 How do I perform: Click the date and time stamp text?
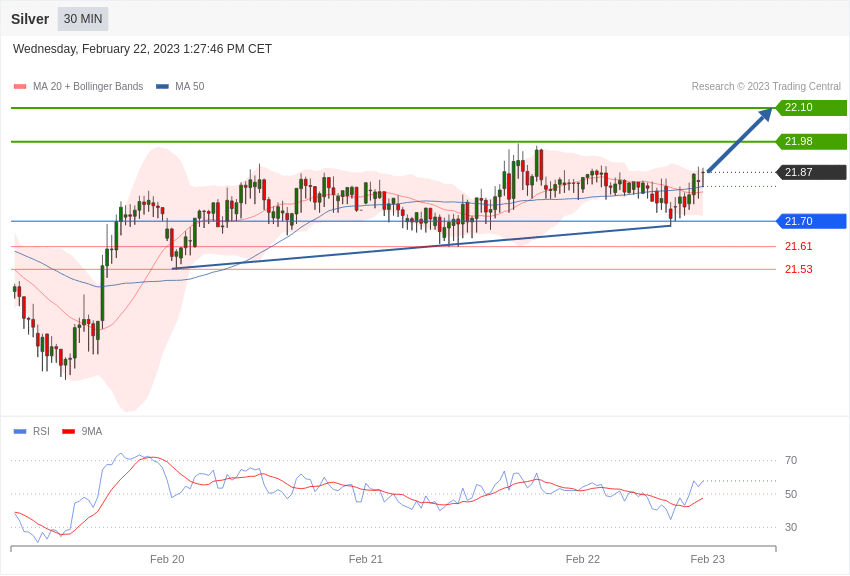tap(142, 49)
